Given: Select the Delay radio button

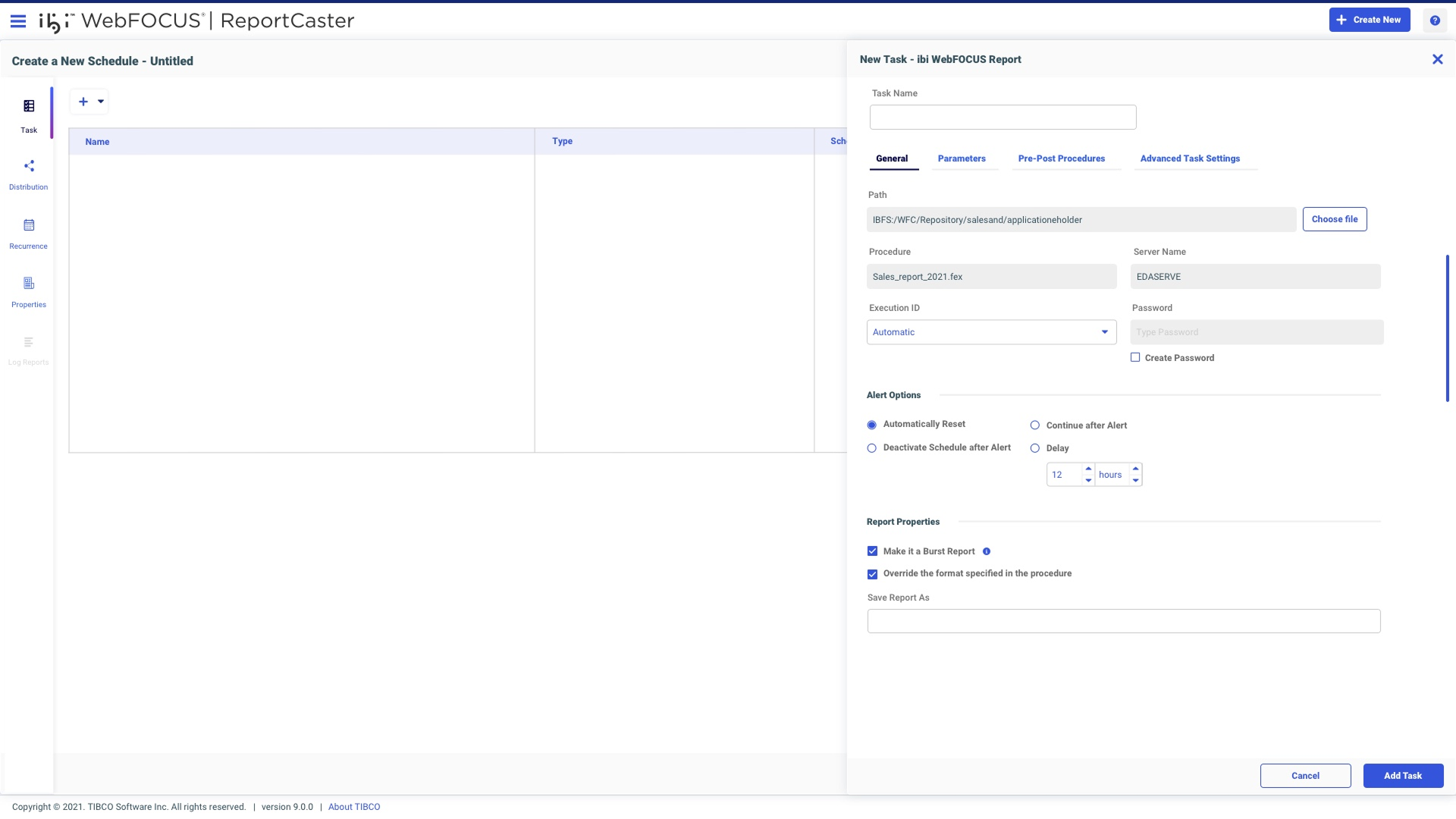Looking at the screenshot, I should point(1035,448).
